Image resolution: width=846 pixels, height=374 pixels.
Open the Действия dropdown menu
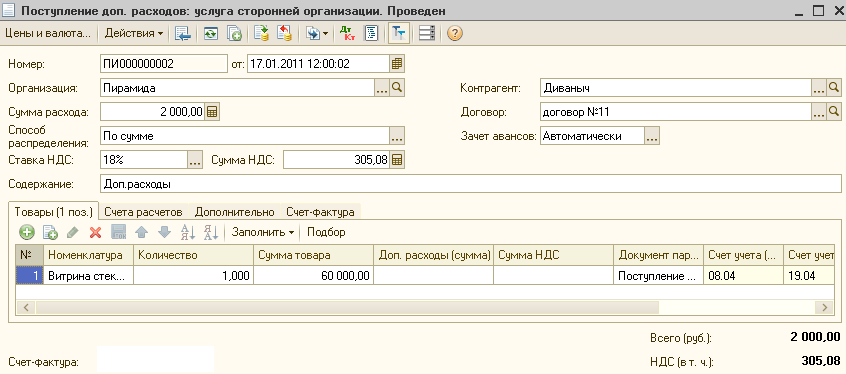(134, 33)
